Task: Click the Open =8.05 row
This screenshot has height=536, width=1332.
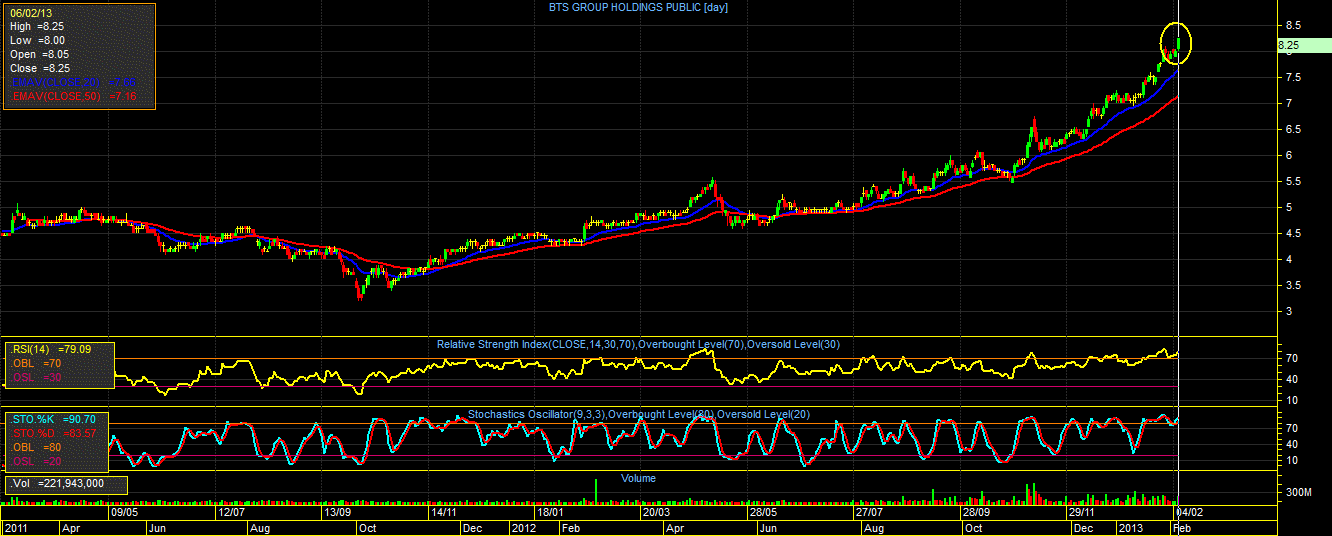Action: click(x=37, y=54)
